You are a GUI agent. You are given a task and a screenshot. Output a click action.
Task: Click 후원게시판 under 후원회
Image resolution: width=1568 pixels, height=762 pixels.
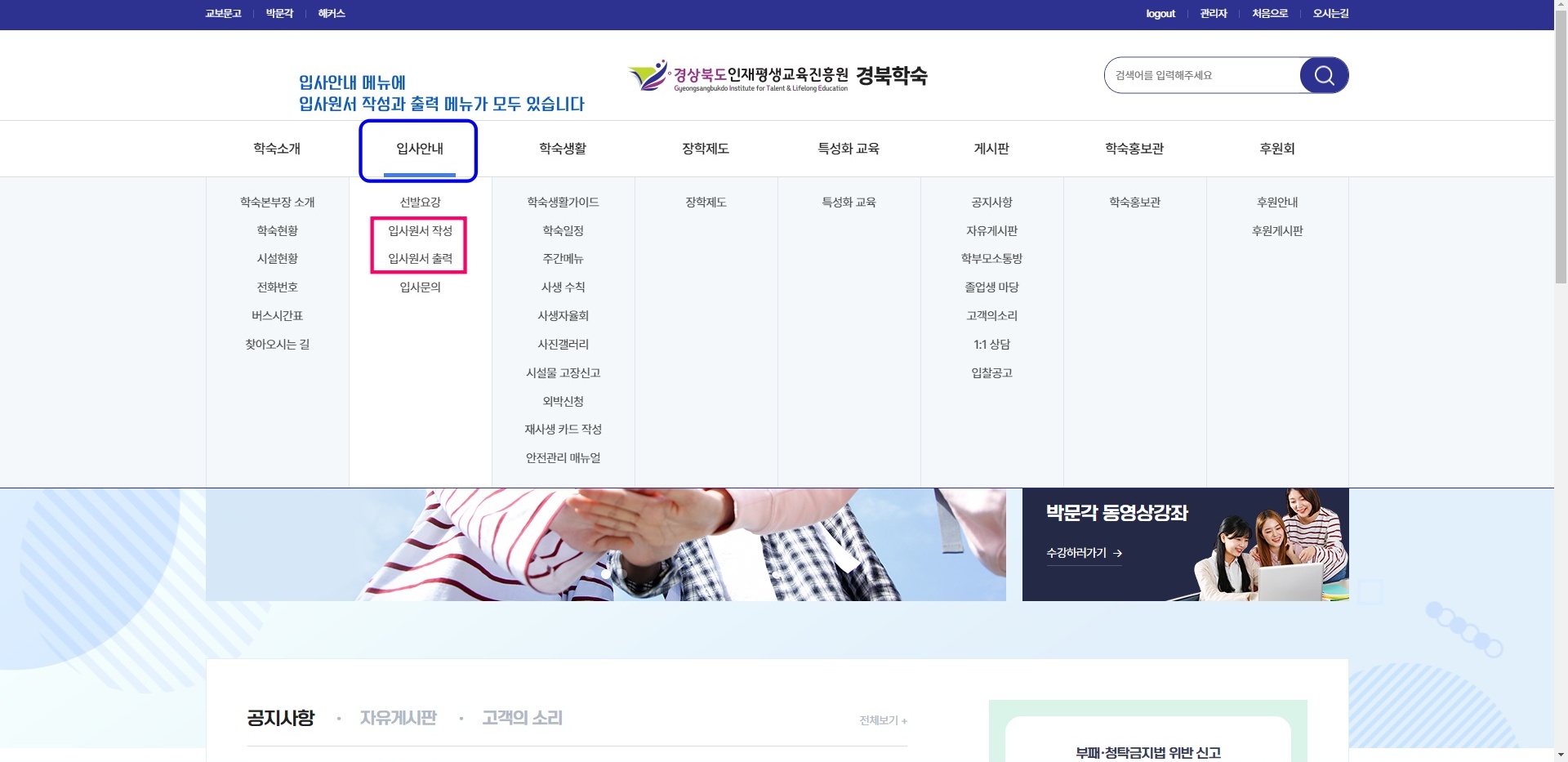(1276, 231)
